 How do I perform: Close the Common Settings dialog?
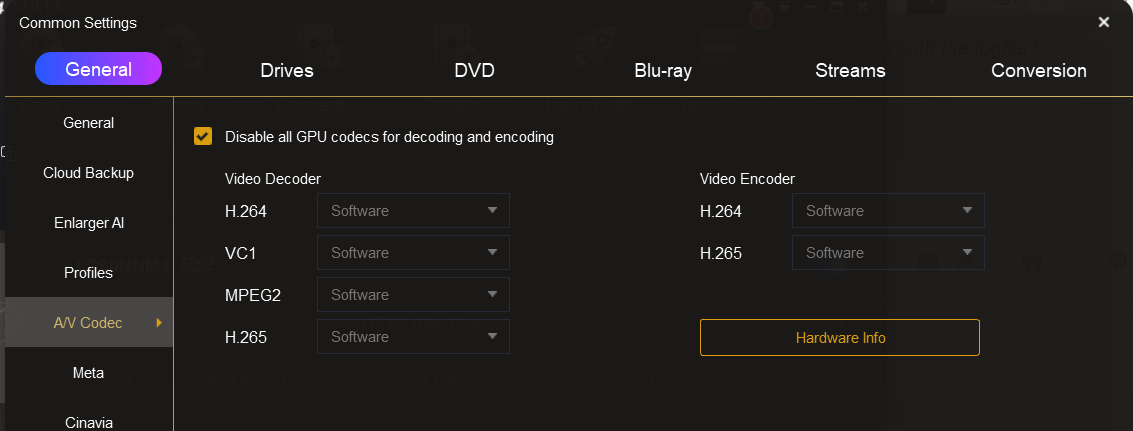tap(1103, 22)
